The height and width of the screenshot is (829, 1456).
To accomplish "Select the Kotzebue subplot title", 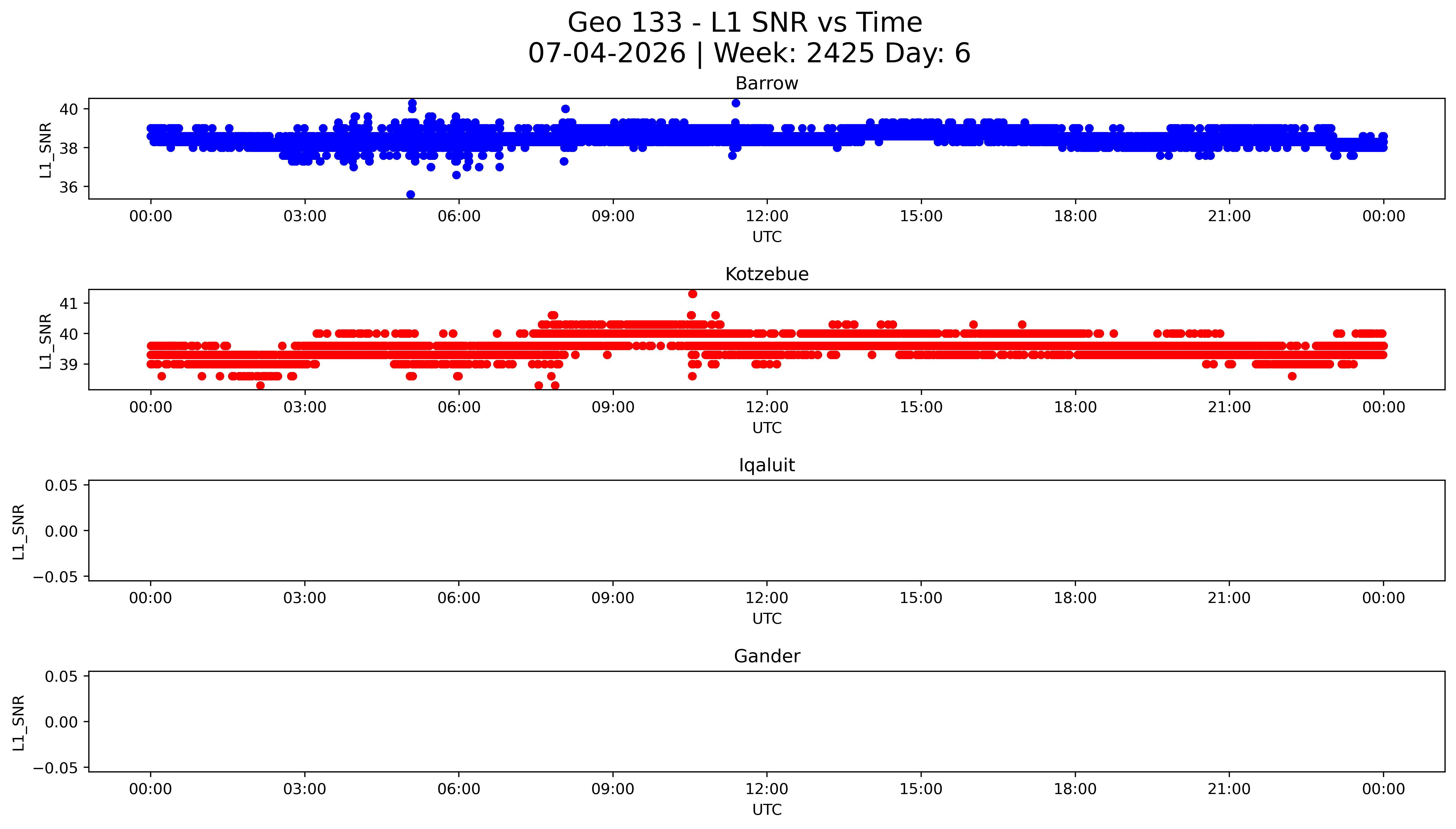I will click(x=766, y=274).
